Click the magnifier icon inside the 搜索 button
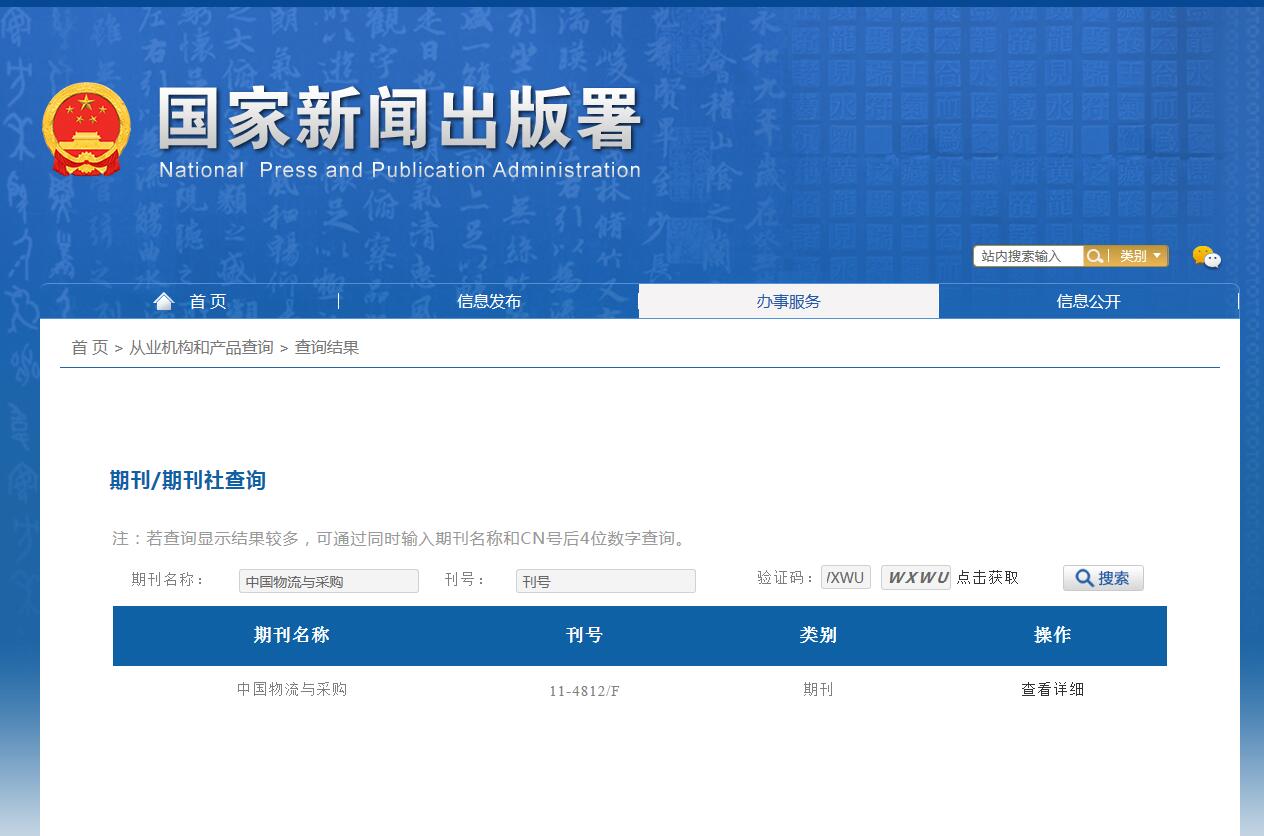Image resolution: width=1264 pixels, height=836 pixels. pos(1082,577)
